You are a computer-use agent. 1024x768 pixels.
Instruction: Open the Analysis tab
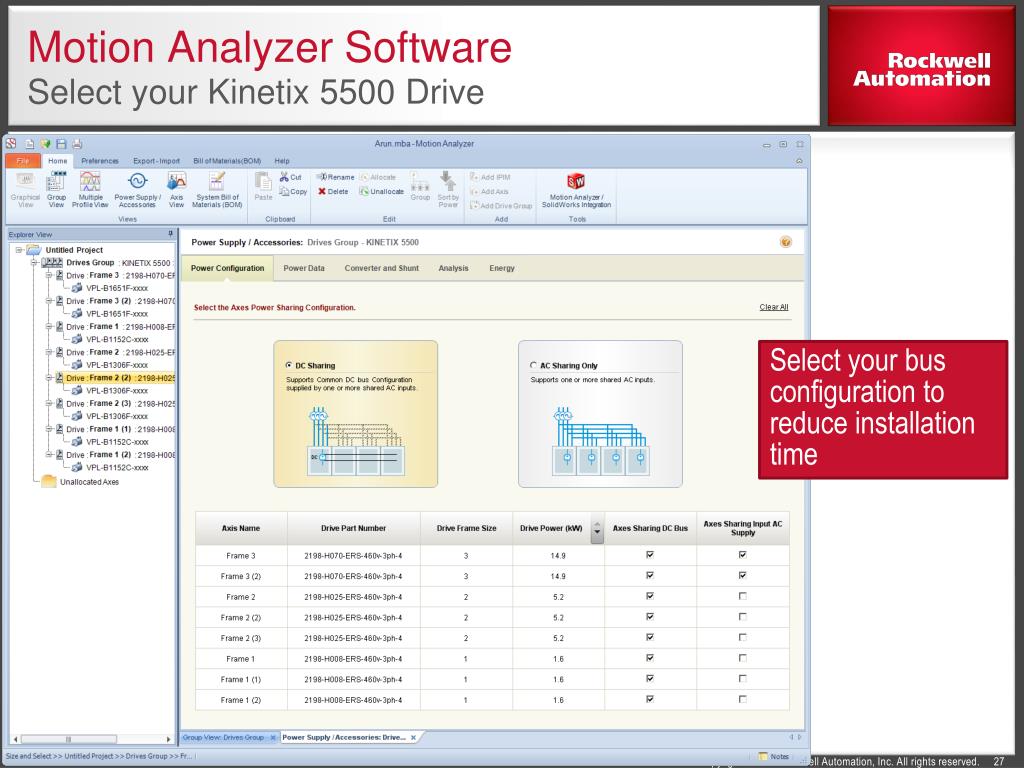453,268
